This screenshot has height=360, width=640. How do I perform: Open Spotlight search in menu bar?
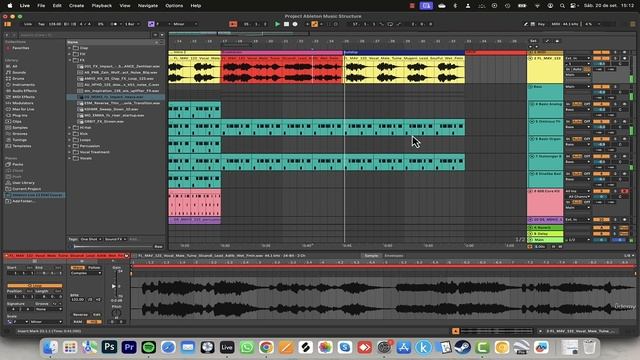562,6
